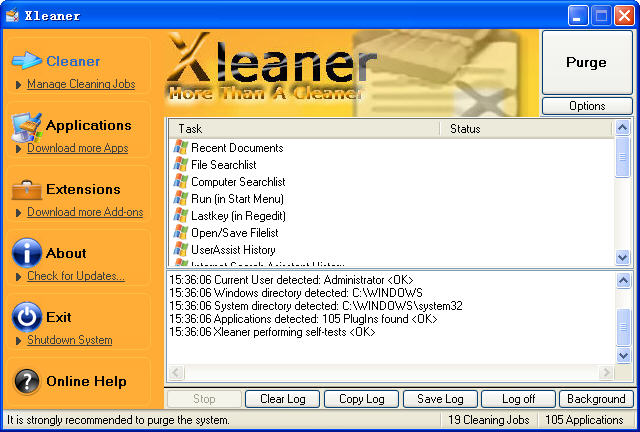Click the Cleaner blue arrow icon
This screenshot has width=640, height=432.
27,60
